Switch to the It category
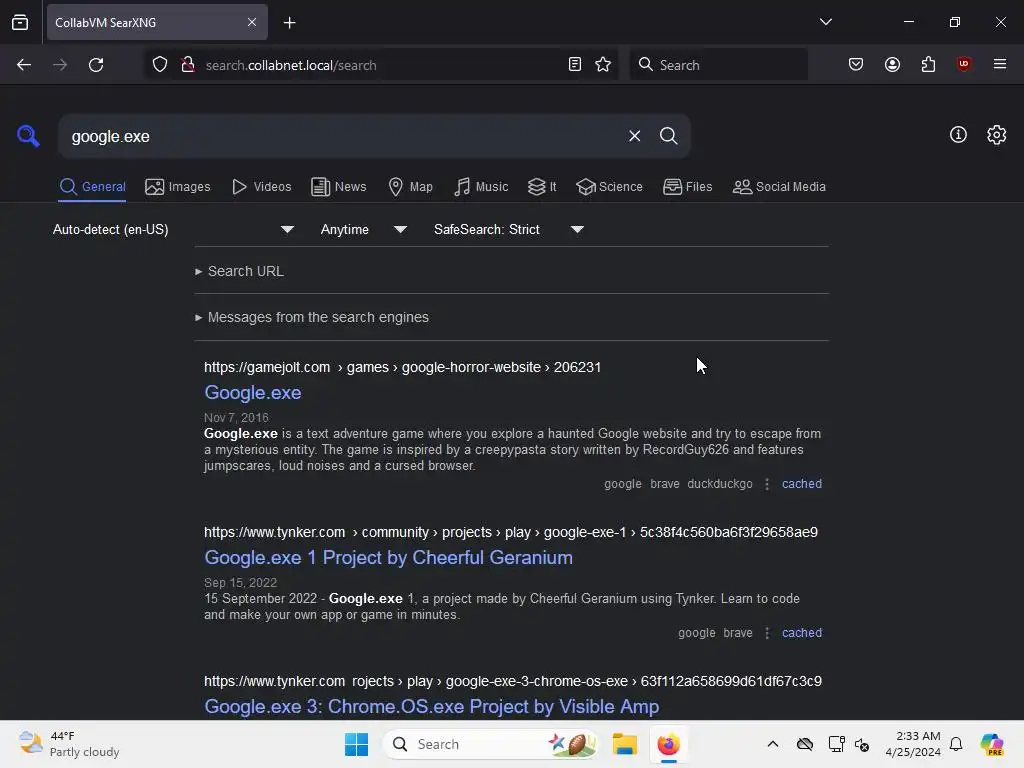This screenshot has height=768, width=1024. coord(541,187)
